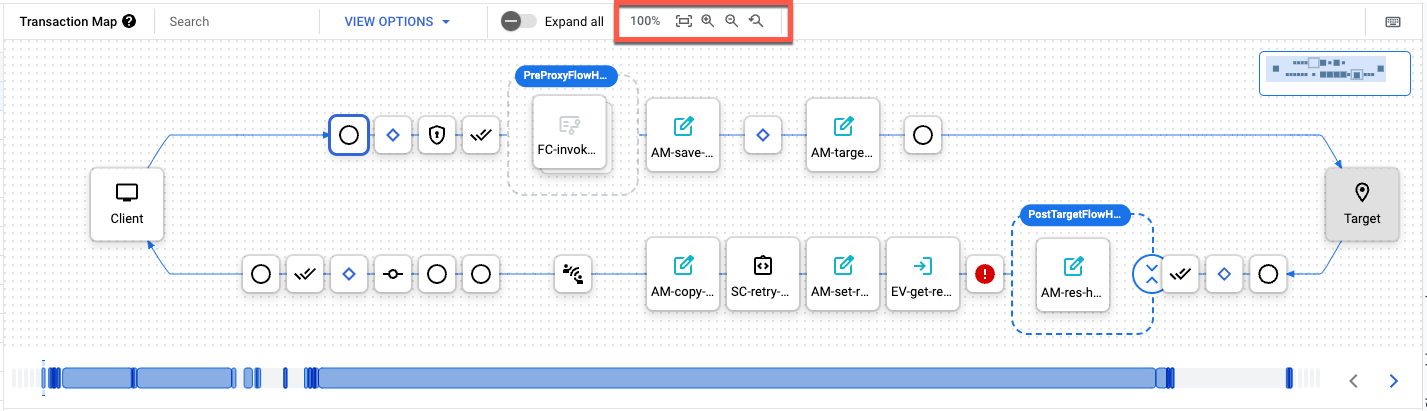Image resolution: width=1427 pixels, height=411 pixels.
Task: Reset the map zoom level
Action: [x=756, y=21]
